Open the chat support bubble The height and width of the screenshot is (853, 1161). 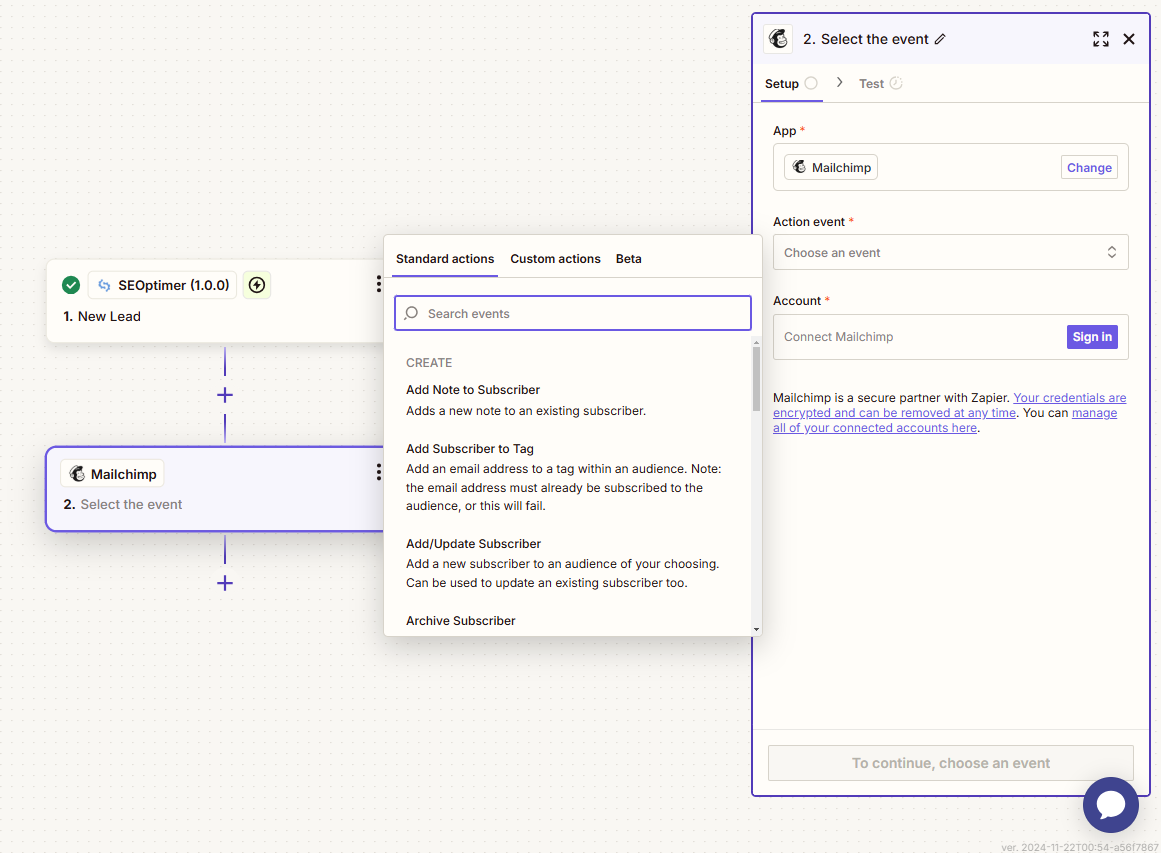(x=1110, y=804)
